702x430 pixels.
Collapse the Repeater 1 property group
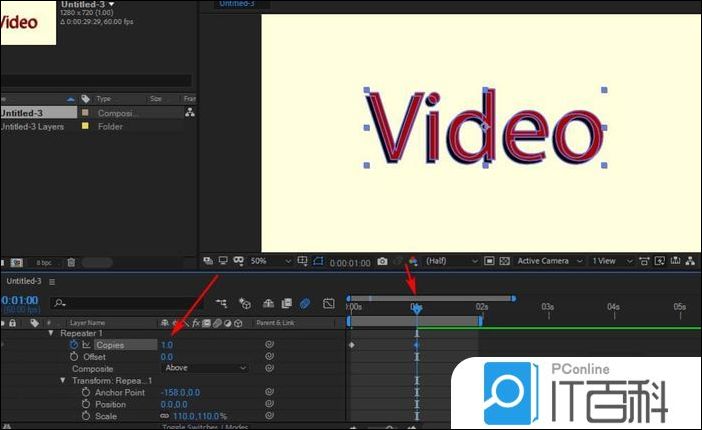51,333
